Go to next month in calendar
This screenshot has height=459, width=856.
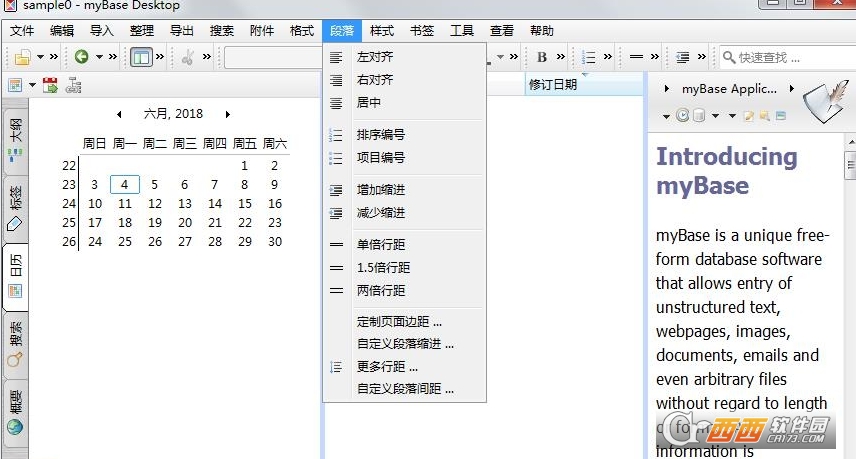pos(228,115)
